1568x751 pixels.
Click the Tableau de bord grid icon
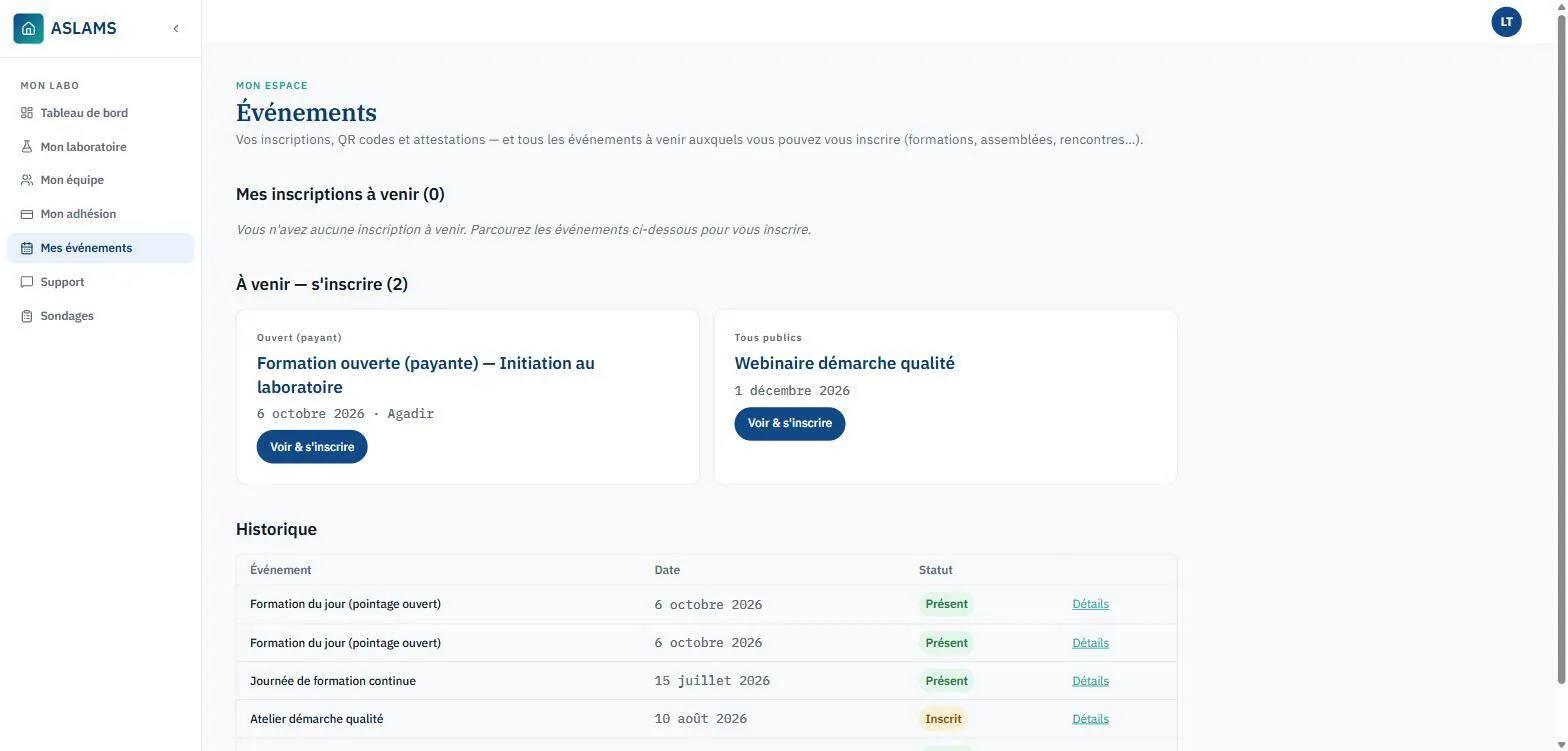pos(27,113)
